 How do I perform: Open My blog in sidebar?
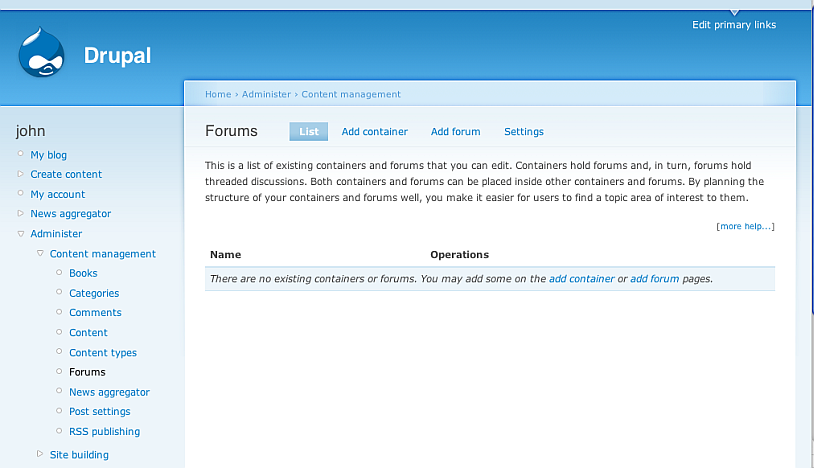coord(48,155)
